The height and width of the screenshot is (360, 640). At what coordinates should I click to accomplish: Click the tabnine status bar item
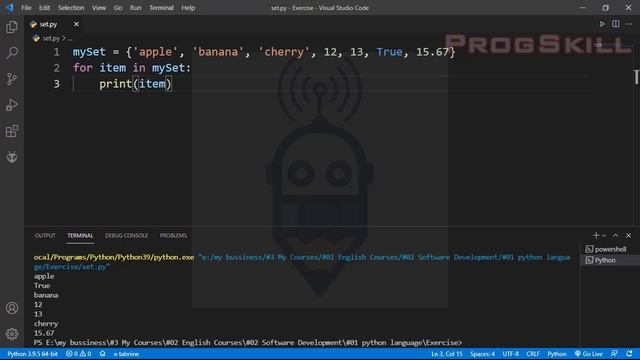pos(126,354)
